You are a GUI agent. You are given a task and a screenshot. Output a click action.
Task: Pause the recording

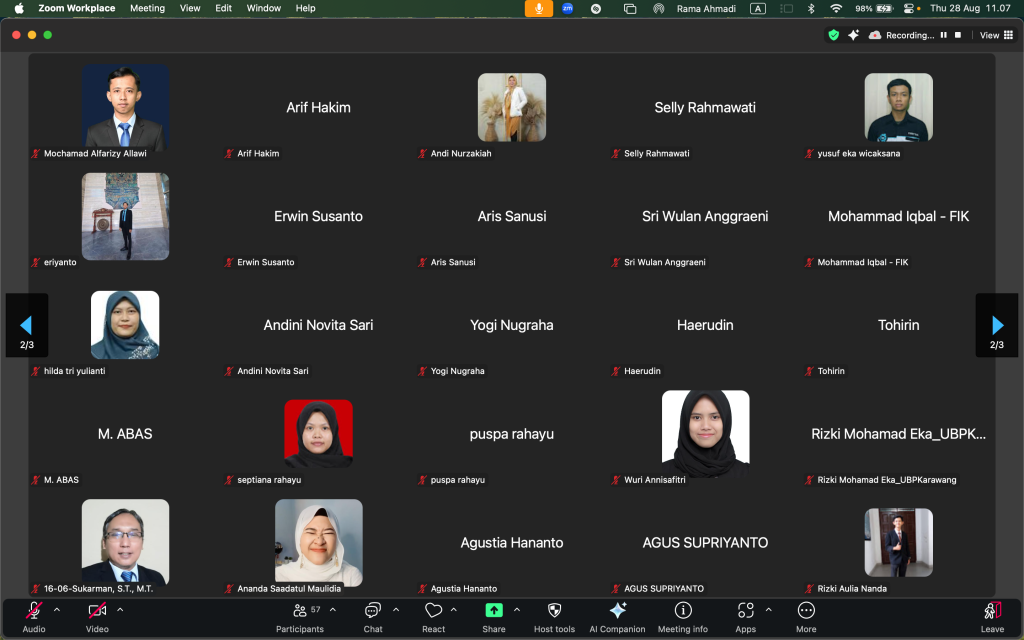click(943, 35)
